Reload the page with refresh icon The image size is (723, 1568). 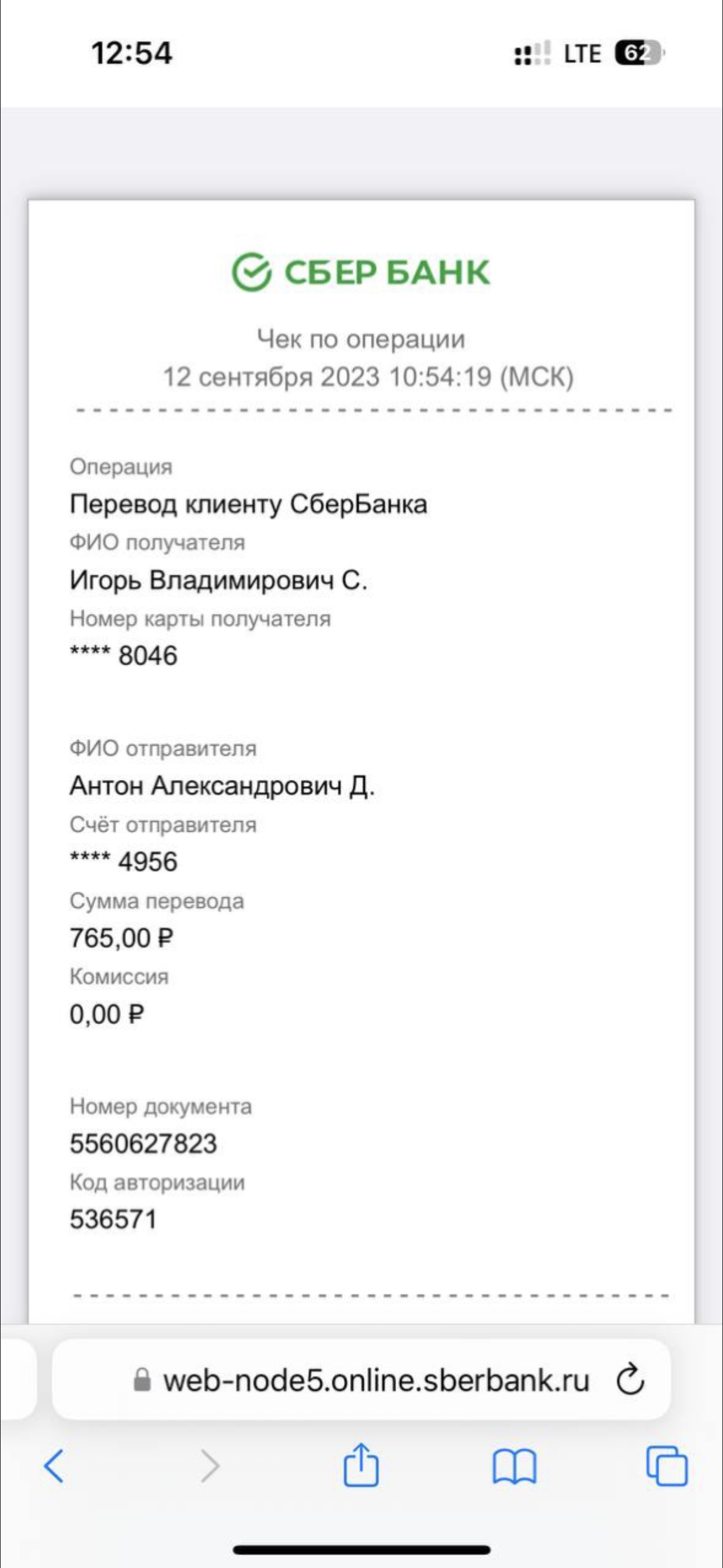[x=630, y=1380]
